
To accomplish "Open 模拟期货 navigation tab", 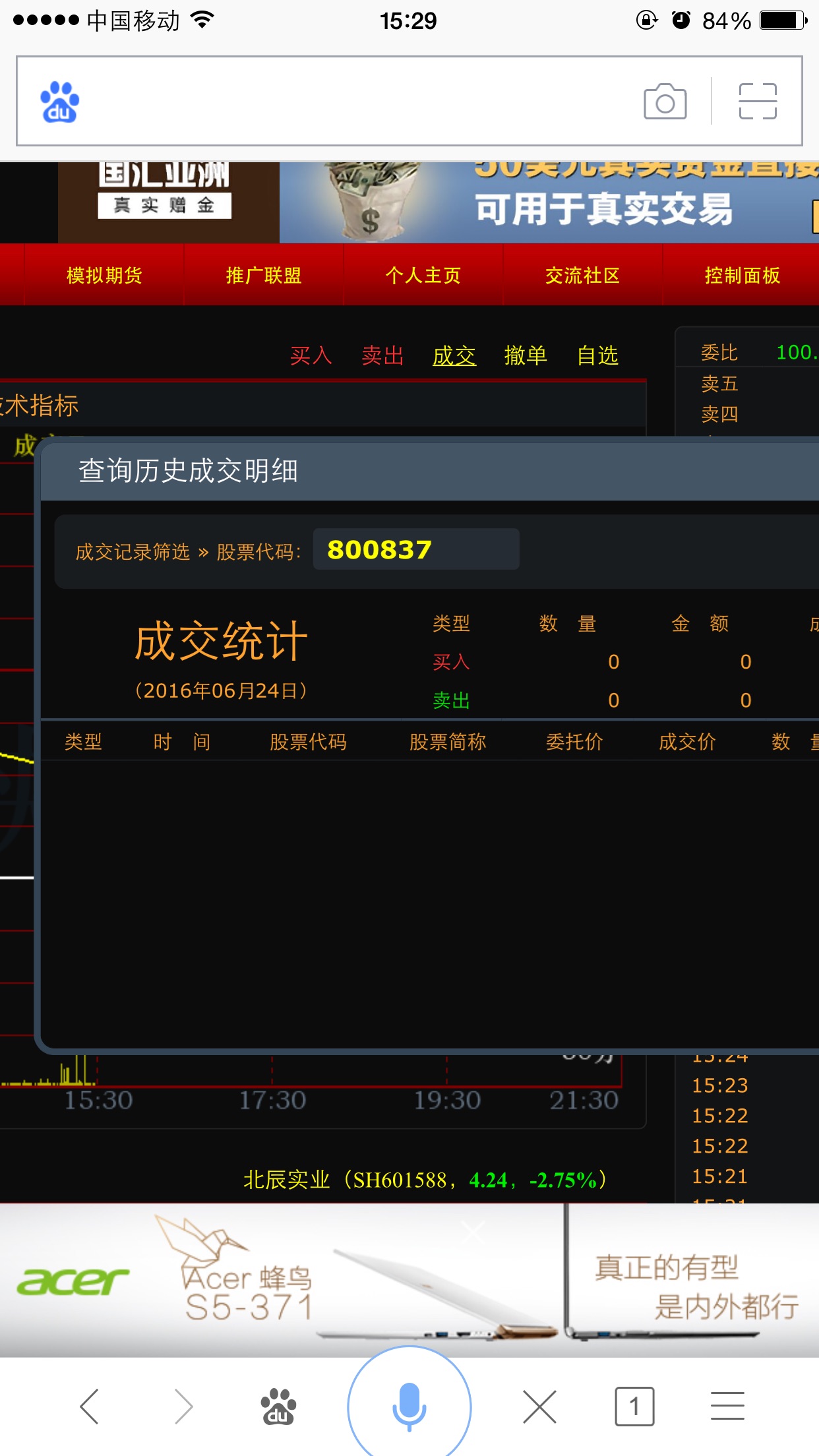I will coord(104,275).
